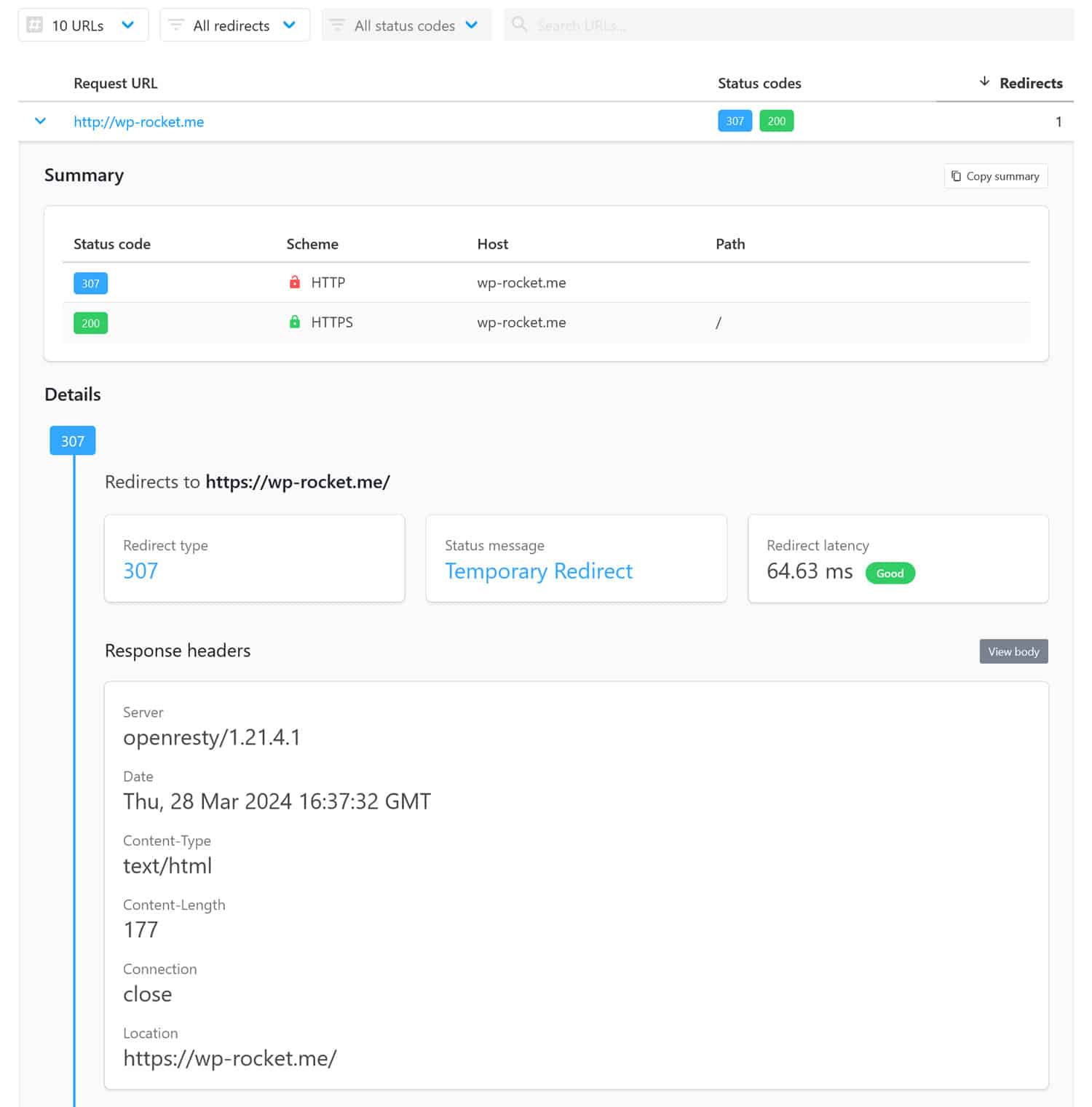Screen dimensions: 1092x1107
Task: Click the Request URL column header
Action: pos(115,84)
